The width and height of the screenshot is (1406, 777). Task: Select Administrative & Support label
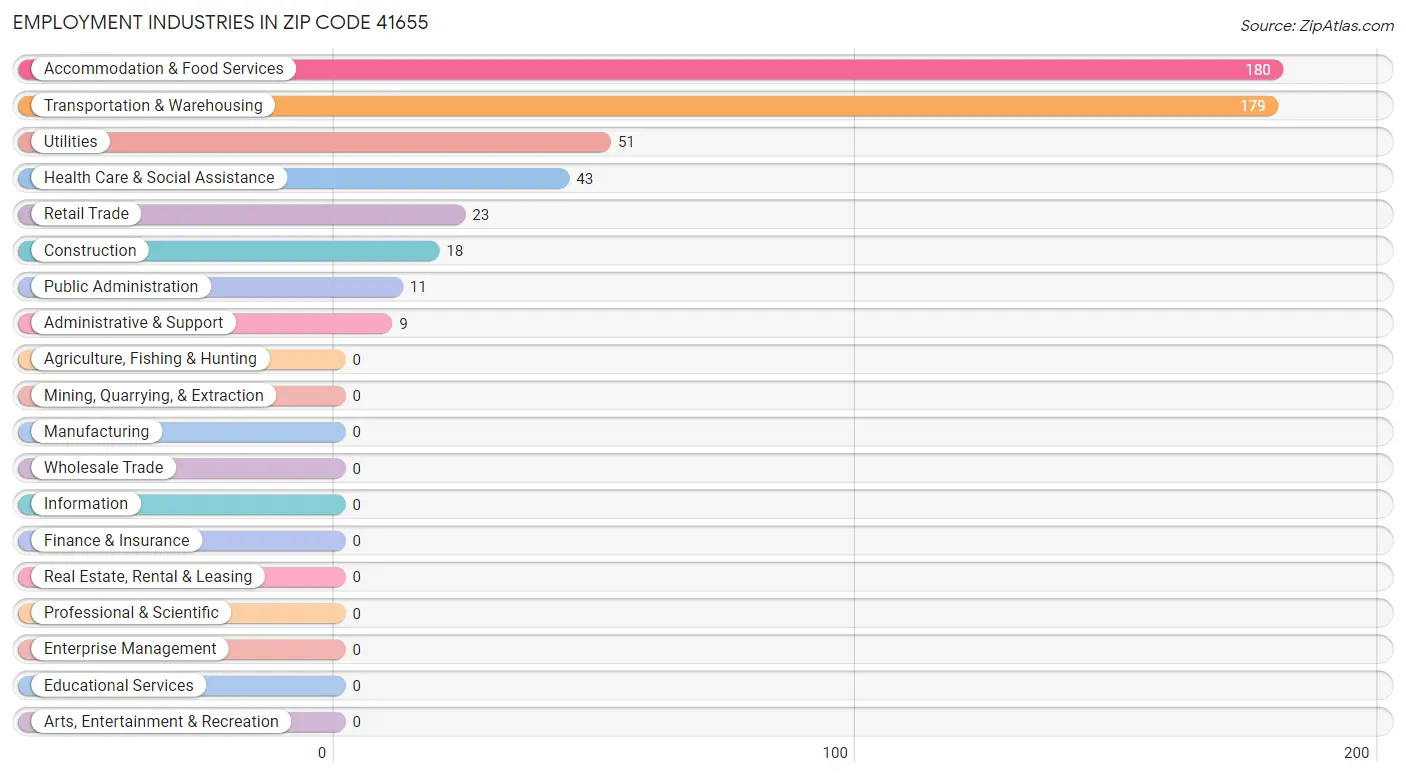(133, 322)
